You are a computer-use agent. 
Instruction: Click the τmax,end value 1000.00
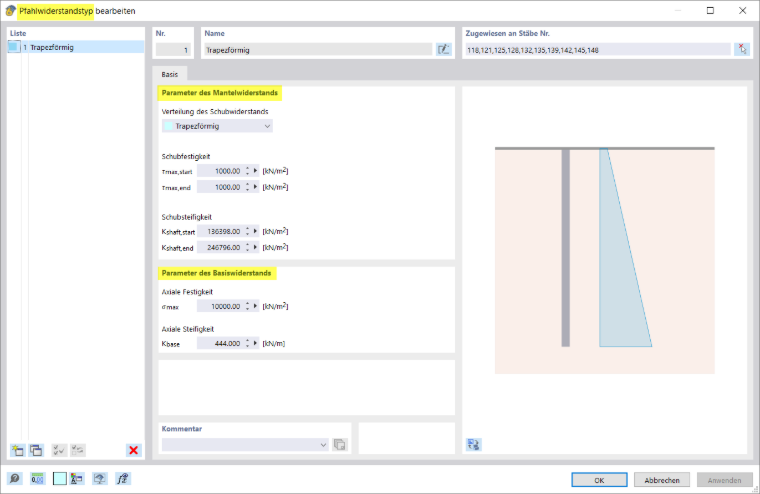(220, 187)
